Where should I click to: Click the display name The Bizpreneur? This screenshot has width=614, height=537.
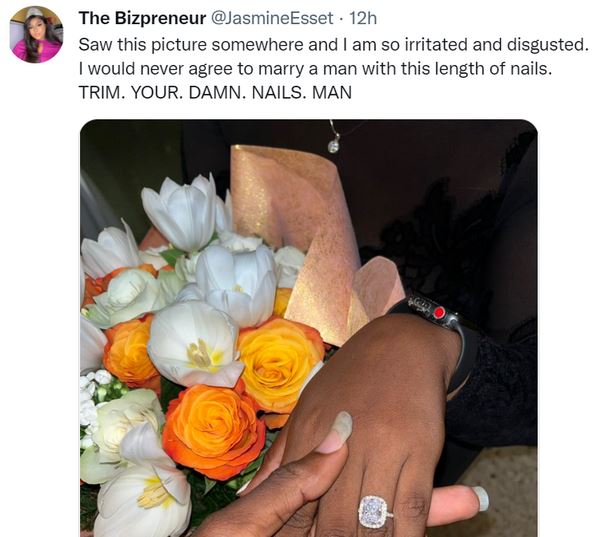(x=142, y=18)
